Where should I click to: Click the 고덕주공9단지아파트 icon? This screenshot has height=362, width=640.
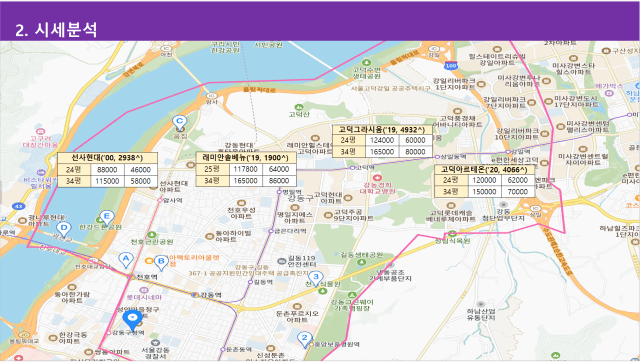tap(328, 215)
